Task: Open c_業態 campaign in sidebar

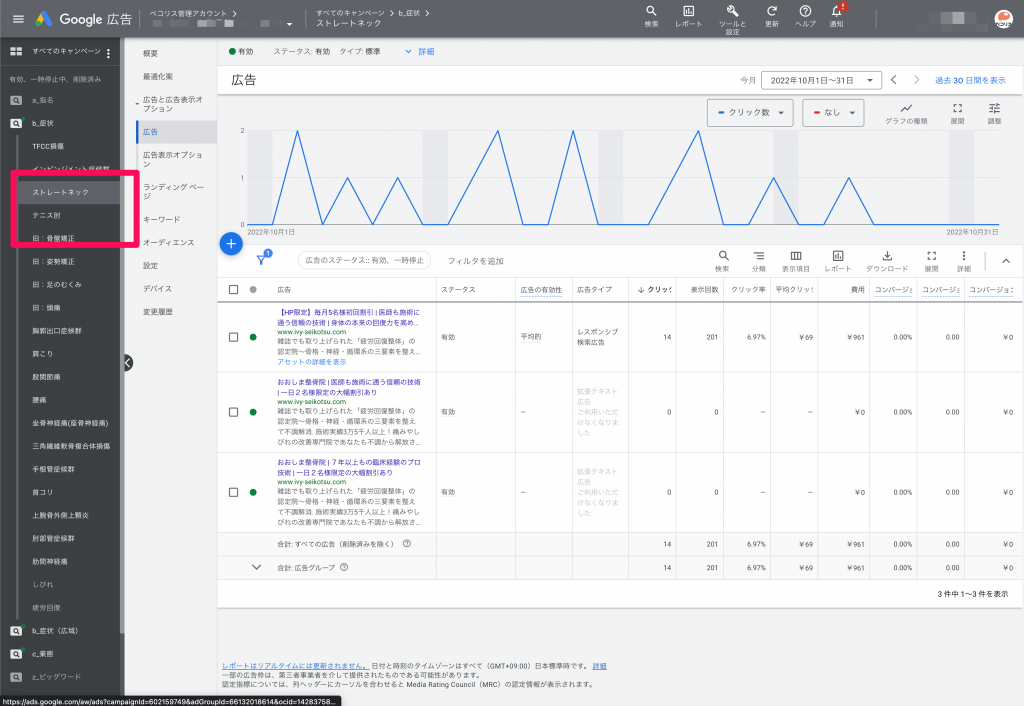Action: pyautogui.click(x=42, y=654)
